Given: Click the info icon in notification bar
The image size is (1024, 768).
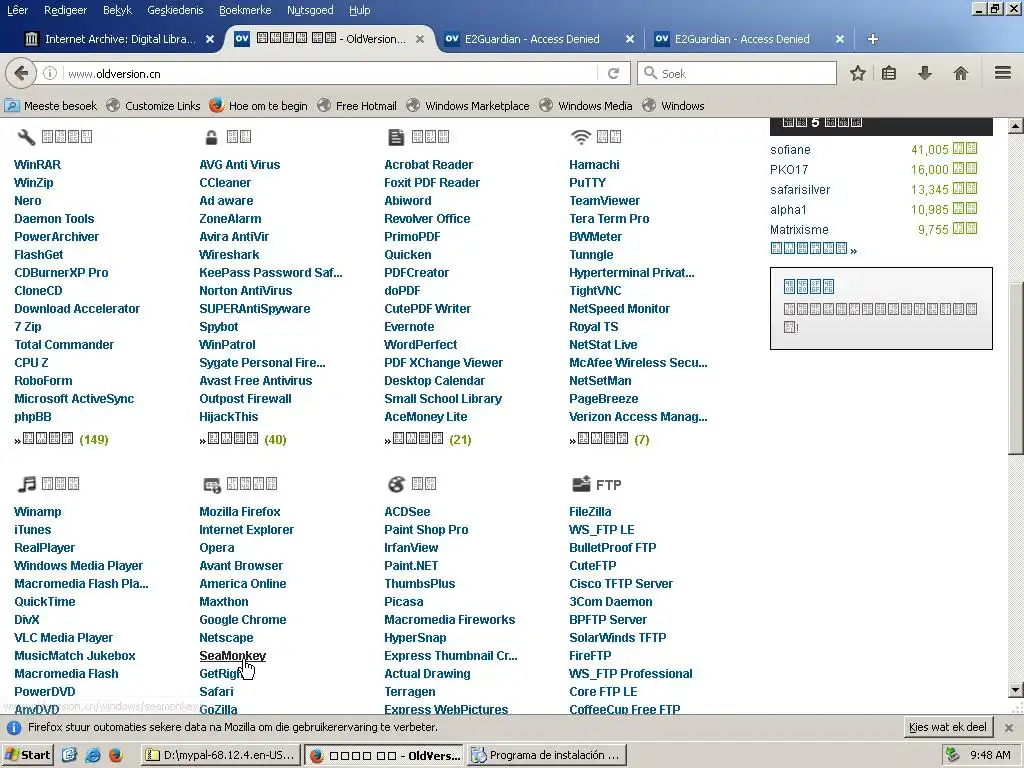Looking at the screenshot, I should pos(14,728).
